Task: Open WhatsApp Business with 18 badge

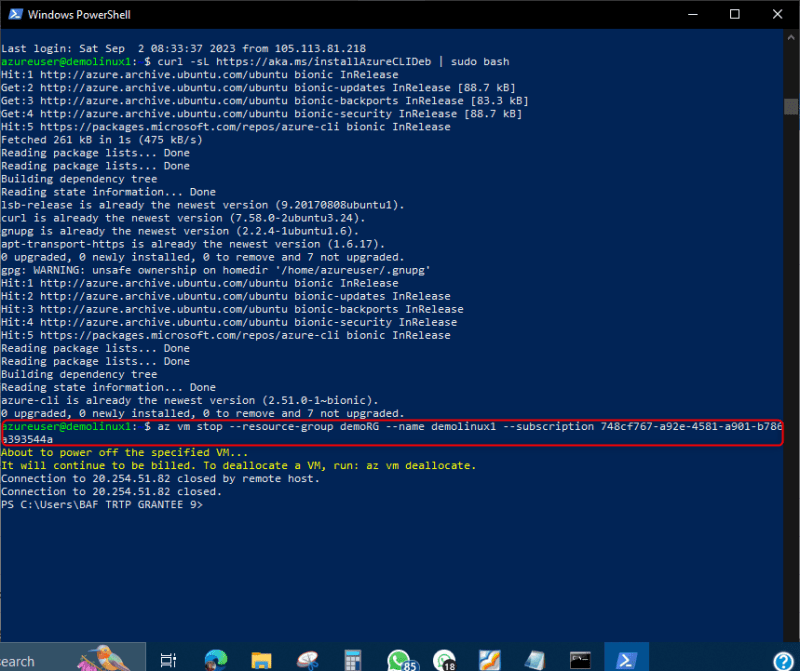Action: pyautogui.click(x=444, y=660)
